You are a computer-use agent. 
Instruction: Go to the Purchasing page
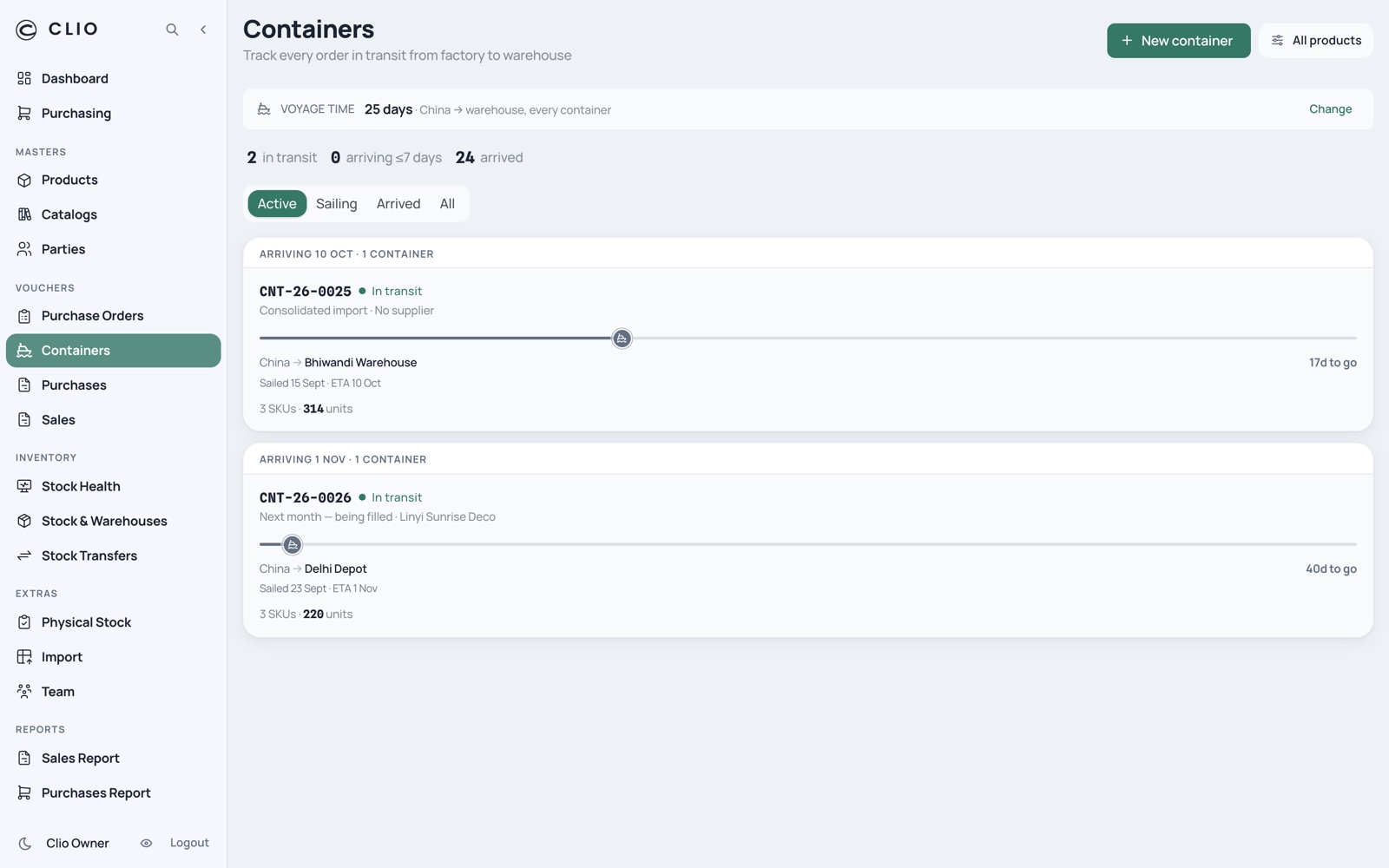[x=113, y=113]
